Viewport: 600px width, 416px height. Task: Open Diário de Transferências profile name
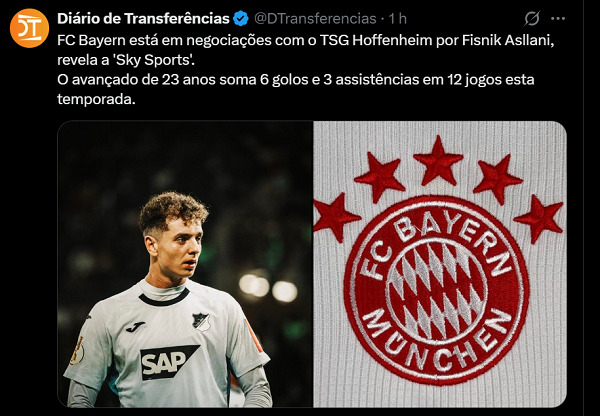(143, 18)
